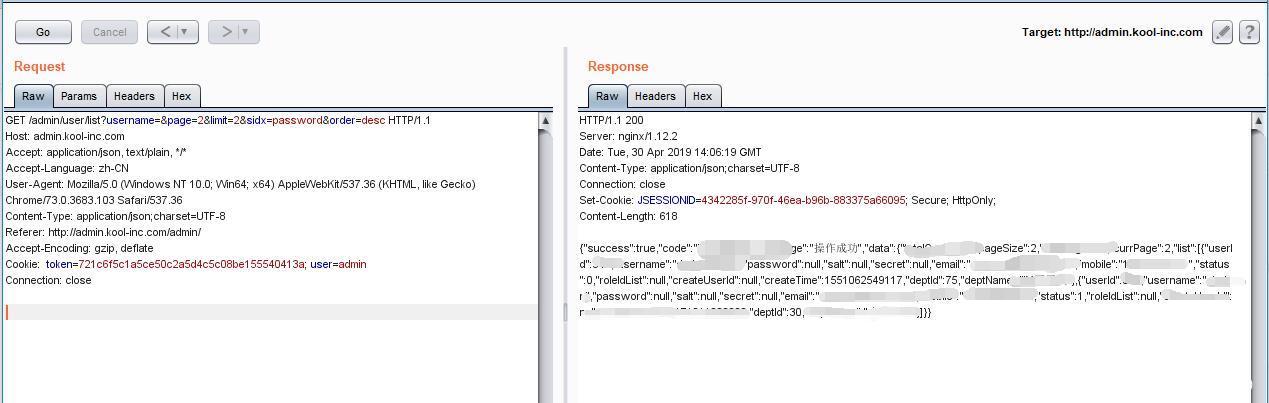Click the response pane scroll-up arrow
Screen dimensions: 1269x403
[1259, 121]
